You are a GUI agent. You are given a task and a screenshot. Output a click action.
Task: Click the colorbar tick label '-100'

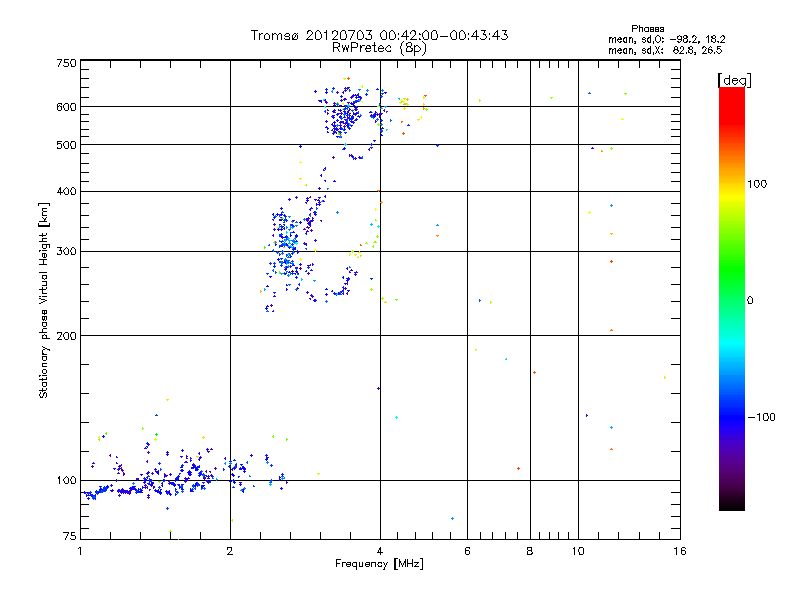point(762,417)
